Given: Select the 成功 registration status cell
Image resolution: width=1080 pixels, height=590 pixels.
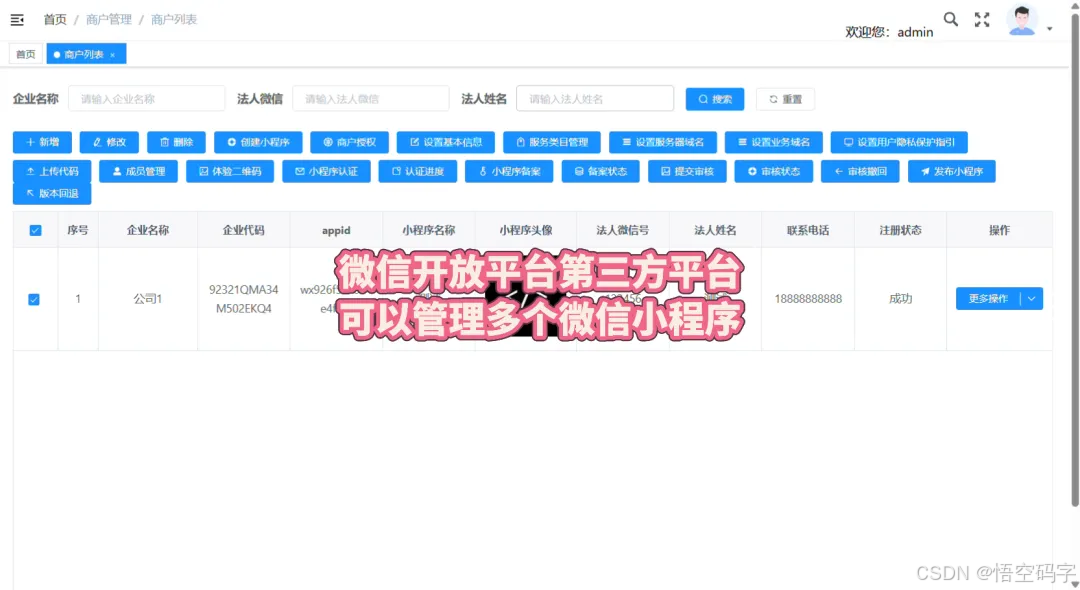Looking at the screenshot, I should tap(900, 299).
